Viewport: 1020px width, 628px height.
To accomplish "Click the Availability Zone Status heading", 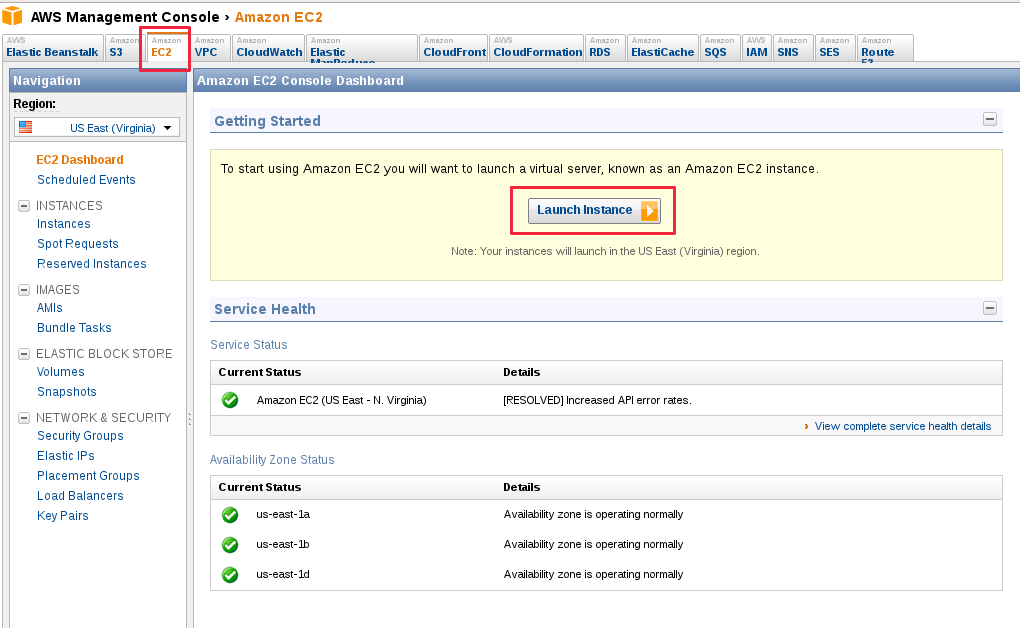I will (272, 460).
